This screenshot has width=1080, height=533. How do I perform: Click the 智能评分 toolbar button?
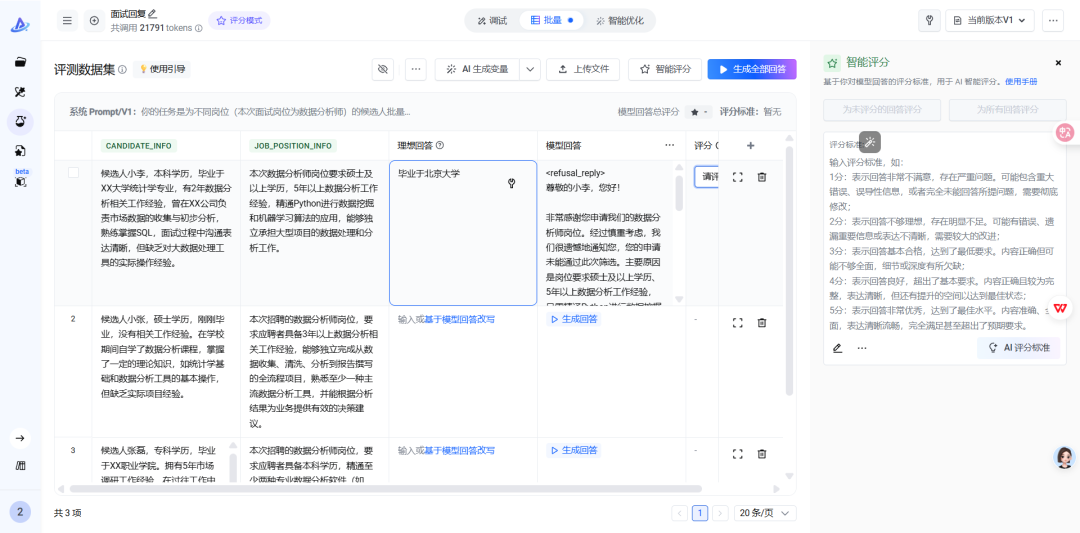(665, 69)
